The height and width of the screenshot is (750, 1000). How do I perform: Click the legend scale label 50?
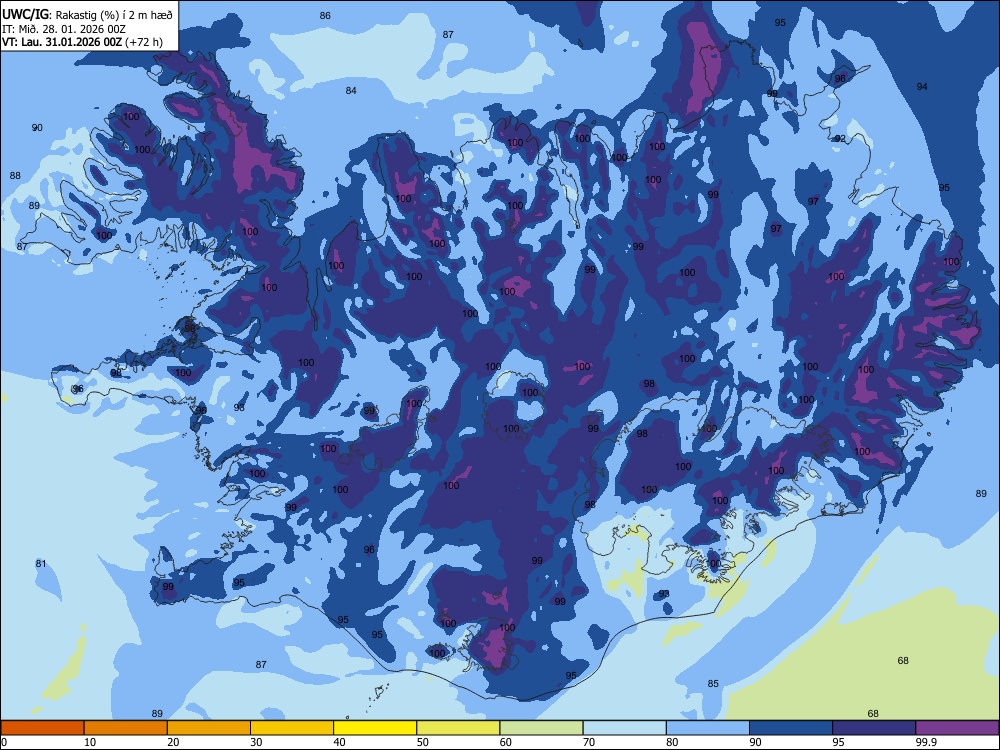(x=423, y=742)
